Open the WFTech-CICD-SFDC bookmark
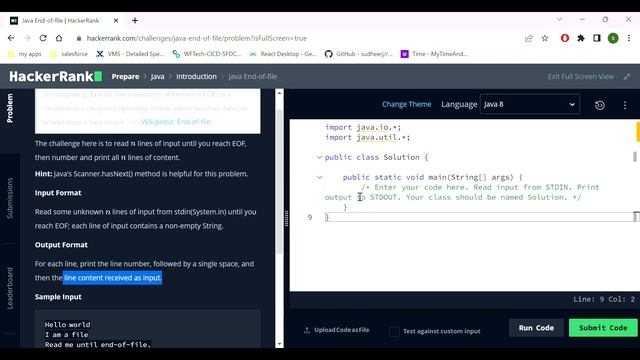Image resolution: width=640 pixels, height=360 pixels. [207, 54]
